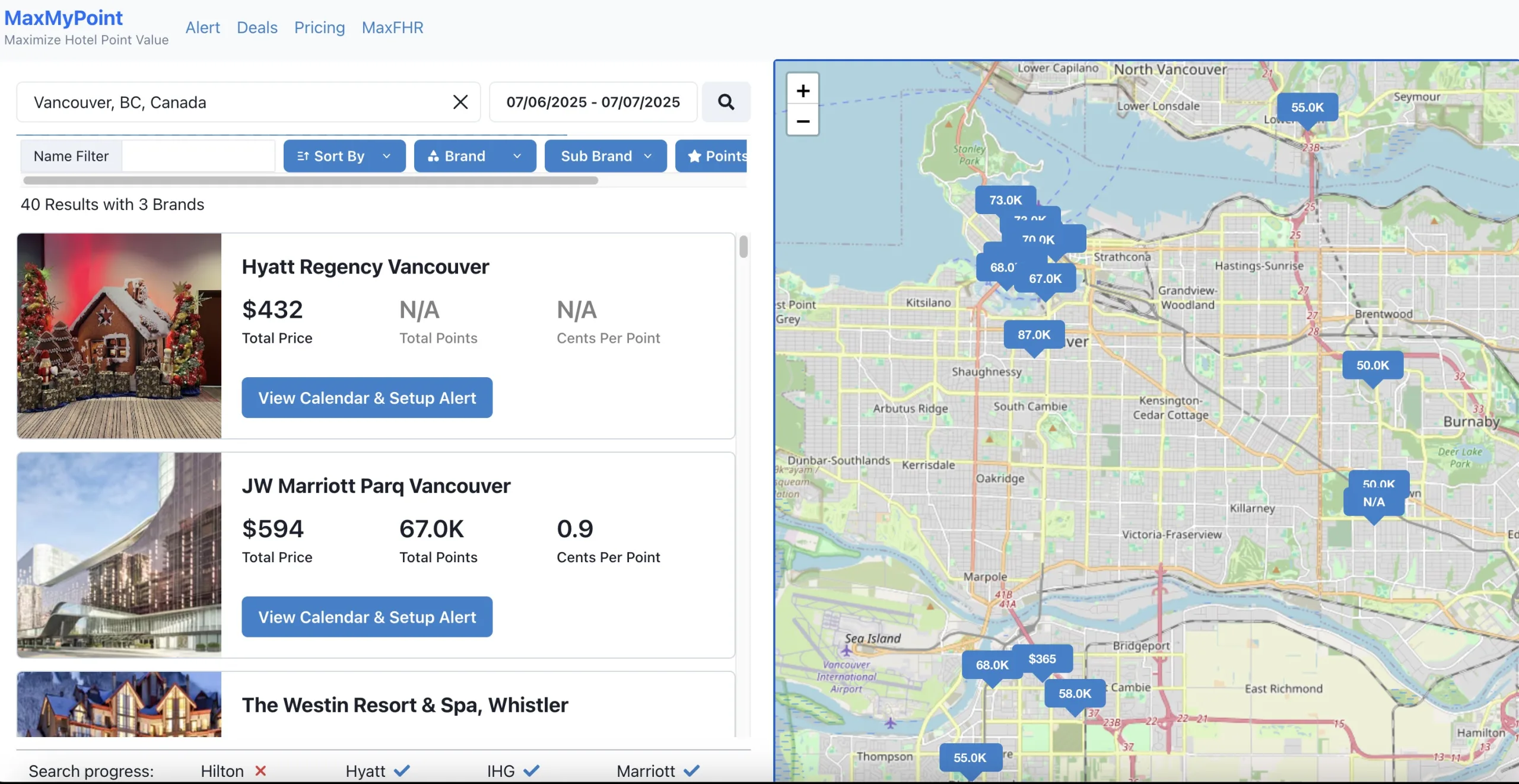The width and height of the screenshot is (1519, 784).
Task: View calendar for Hyatt Regency Vancouver
Action: pyautogui.click(x=367, y=398)
